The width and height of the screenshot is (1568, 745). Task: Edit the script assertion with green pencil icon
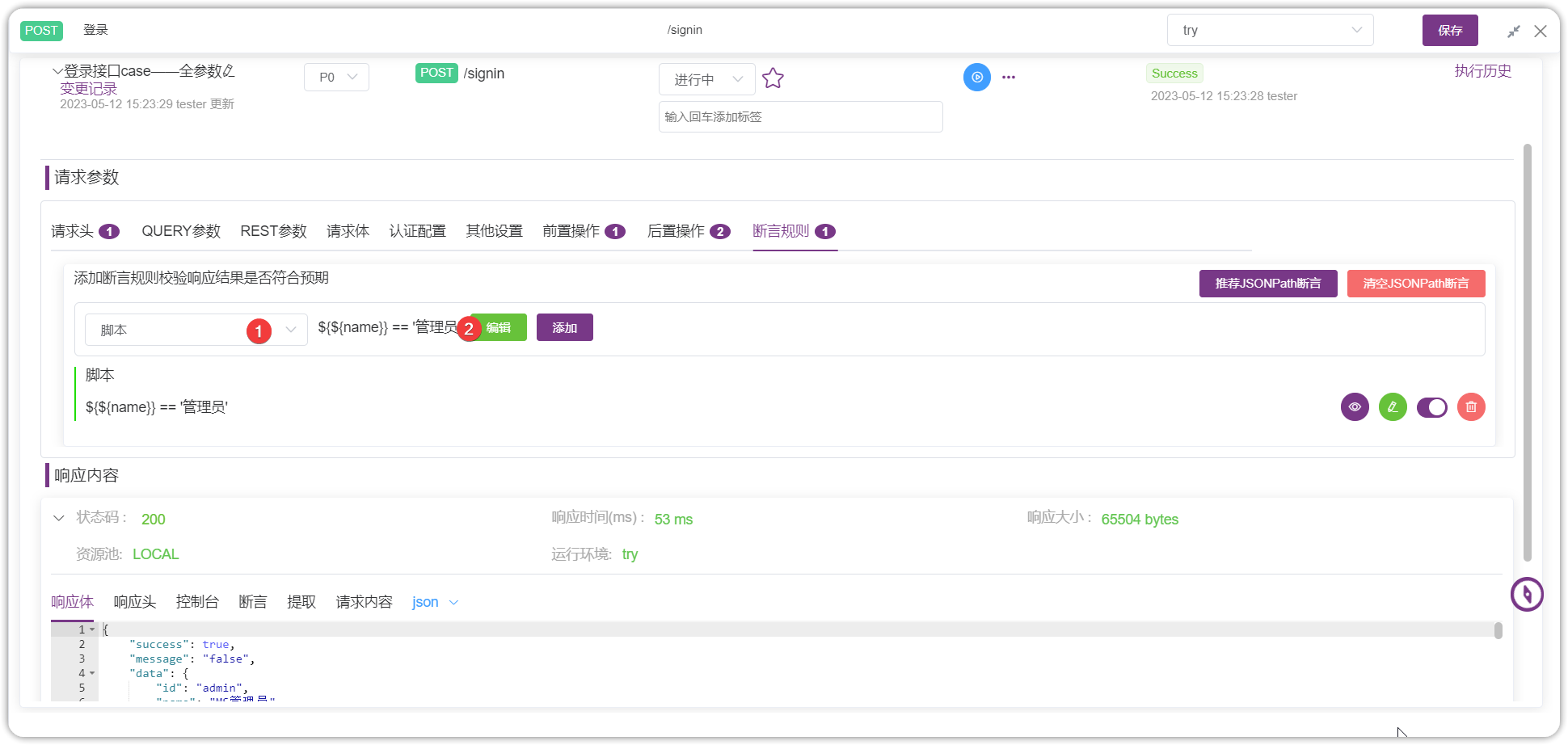[1393, 407]
